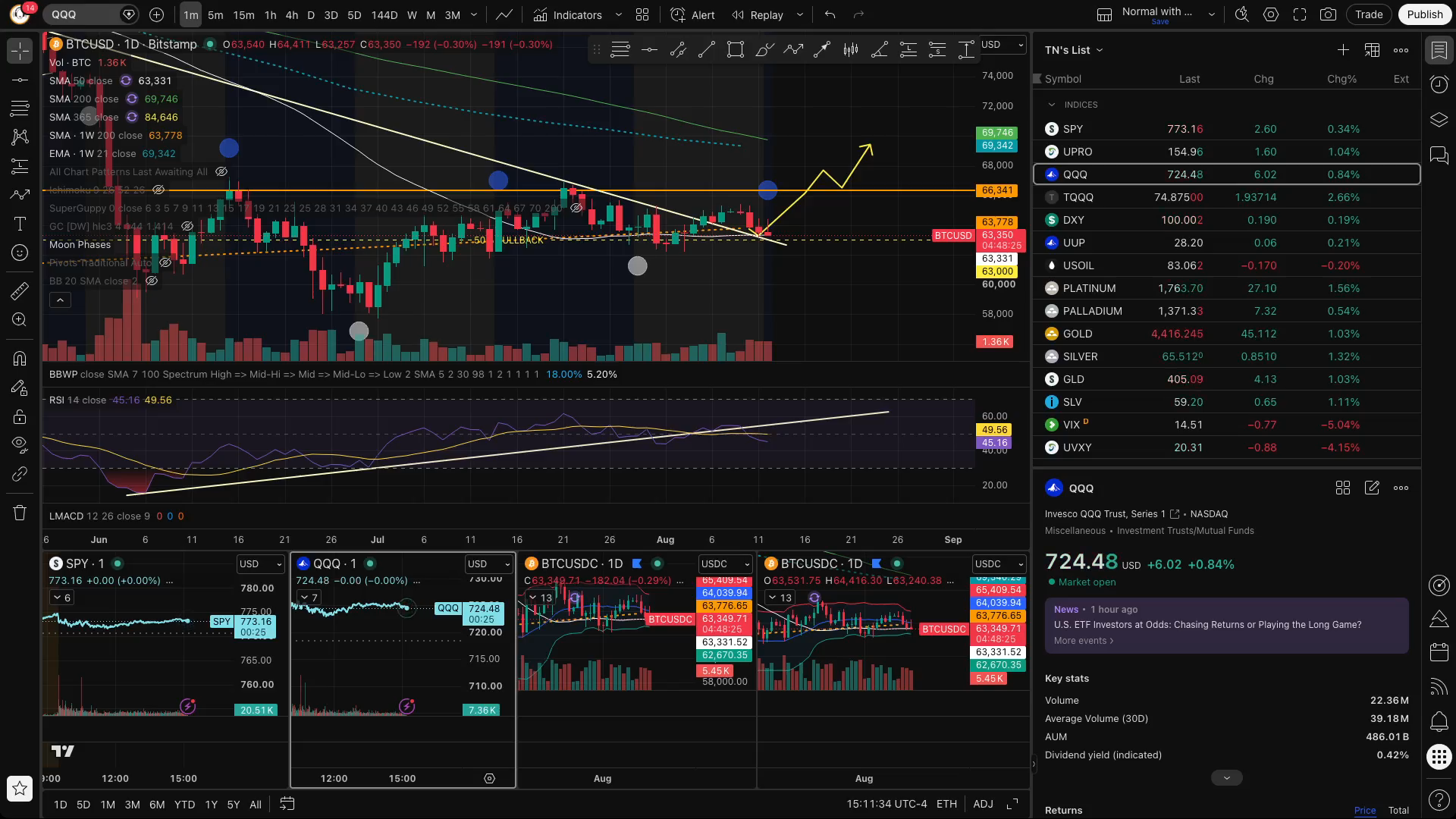Toggle ADJ adjusted data setting

pos(983,804)
